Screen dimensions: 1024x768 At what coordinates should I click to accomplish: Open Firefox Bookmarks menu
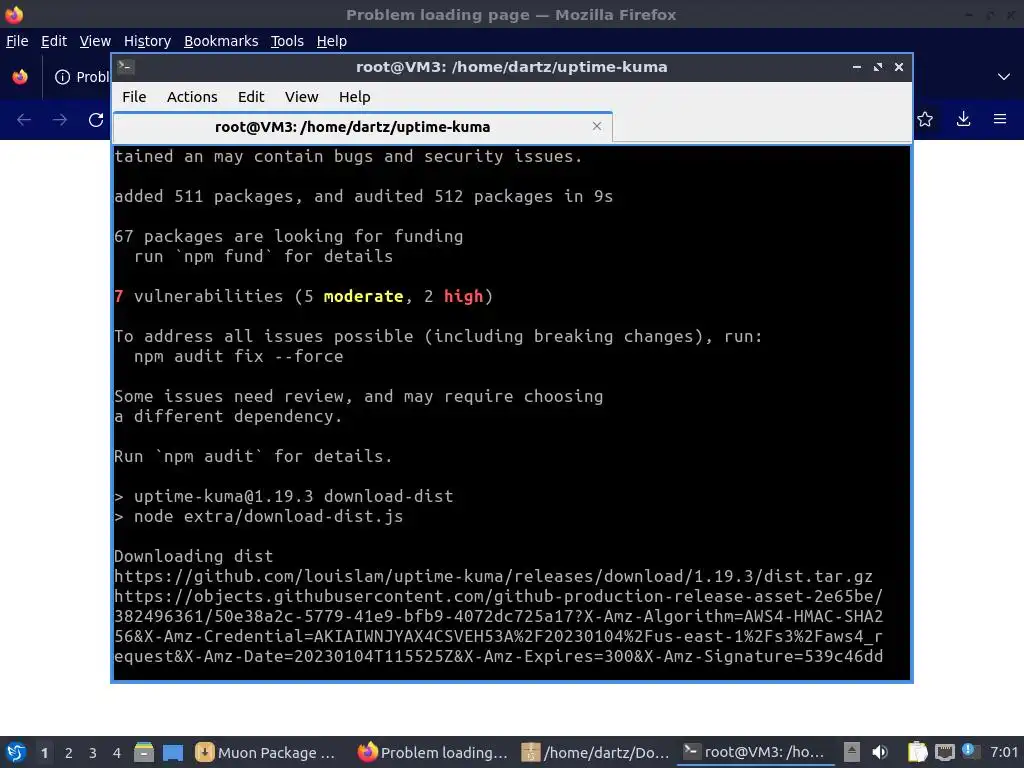[x=221, y=41]
